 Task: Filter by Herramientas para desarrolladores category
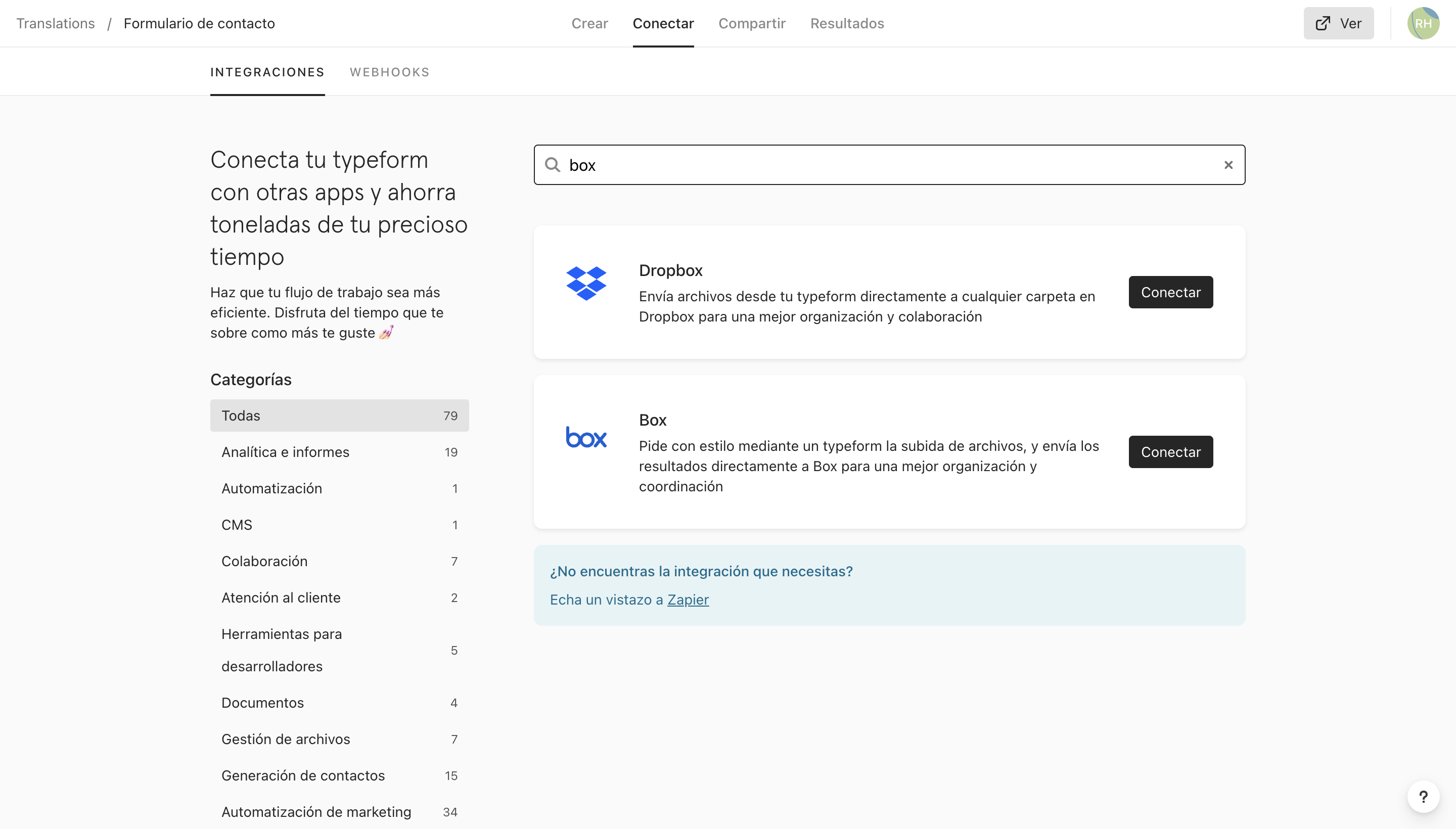point(339,650)
